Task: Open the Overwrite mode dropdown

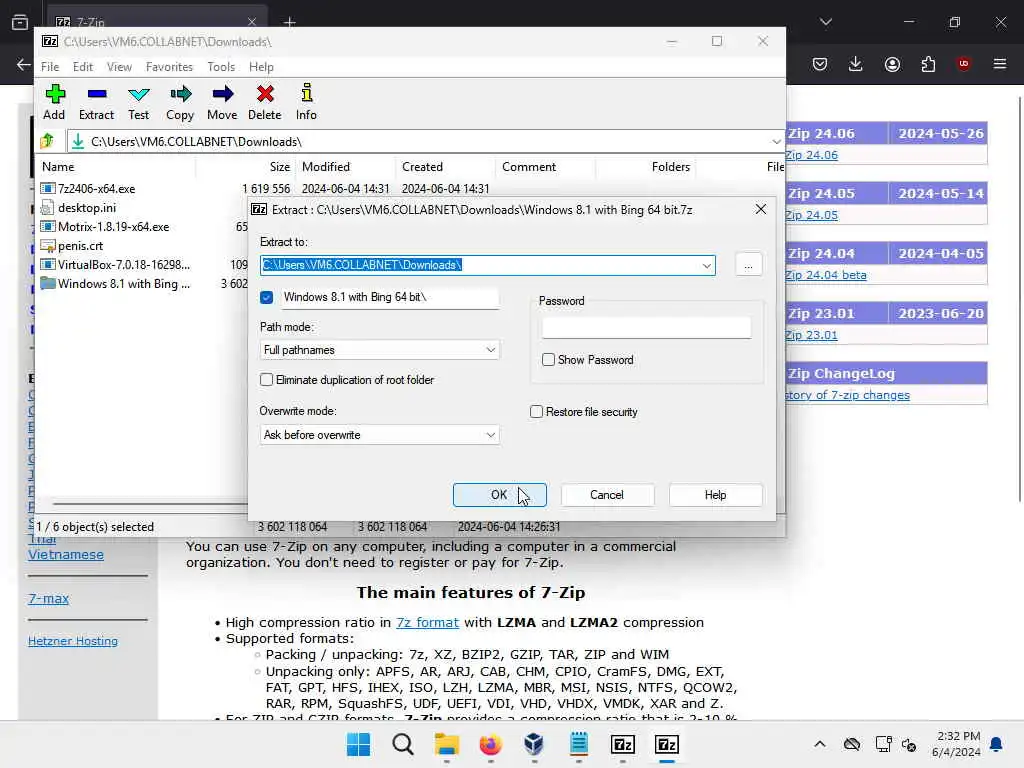Action: (379, 435)
